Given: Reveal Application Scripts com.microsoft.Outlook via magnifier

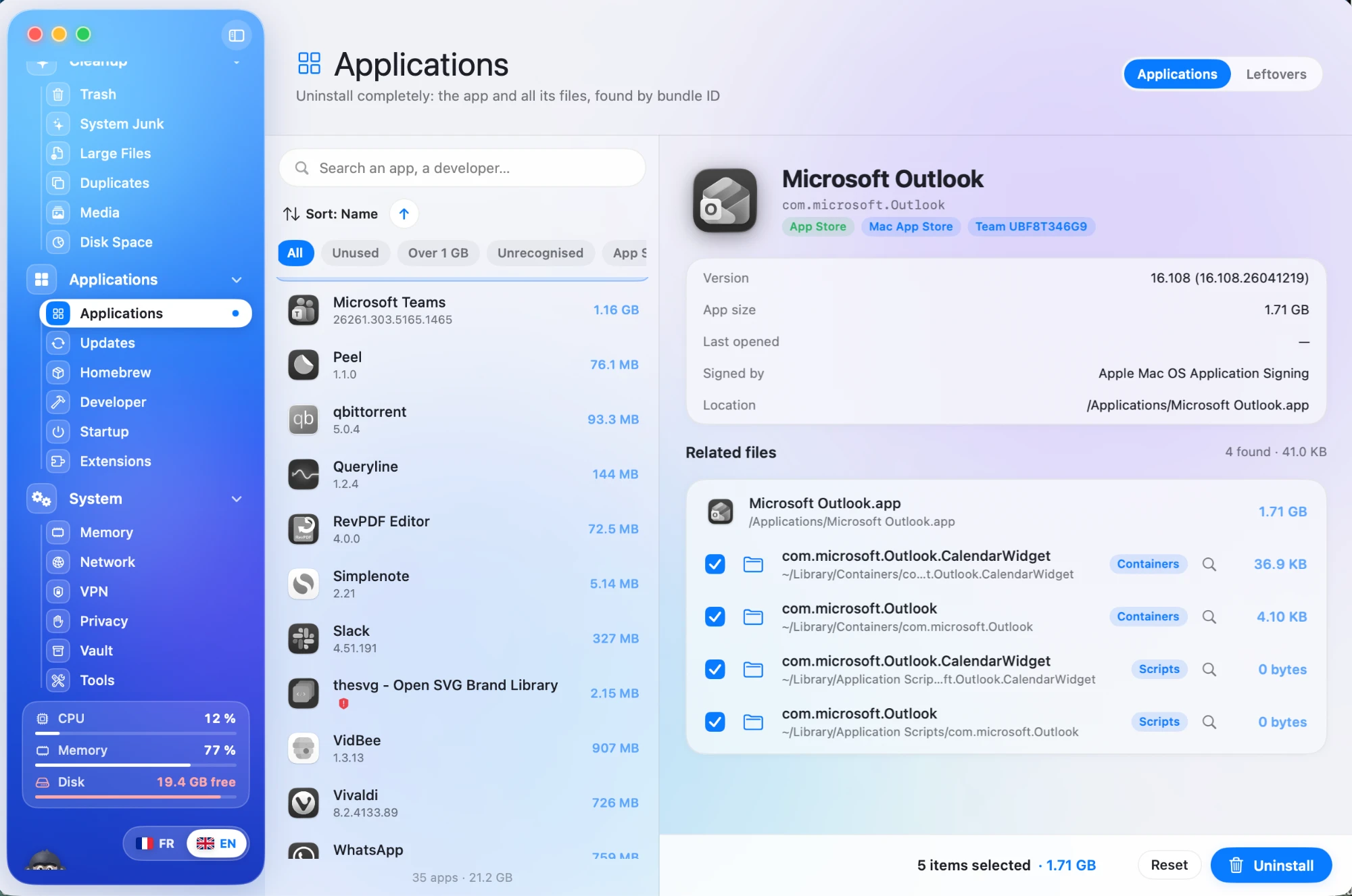Looking at the screenshot, I should 1209,722.
